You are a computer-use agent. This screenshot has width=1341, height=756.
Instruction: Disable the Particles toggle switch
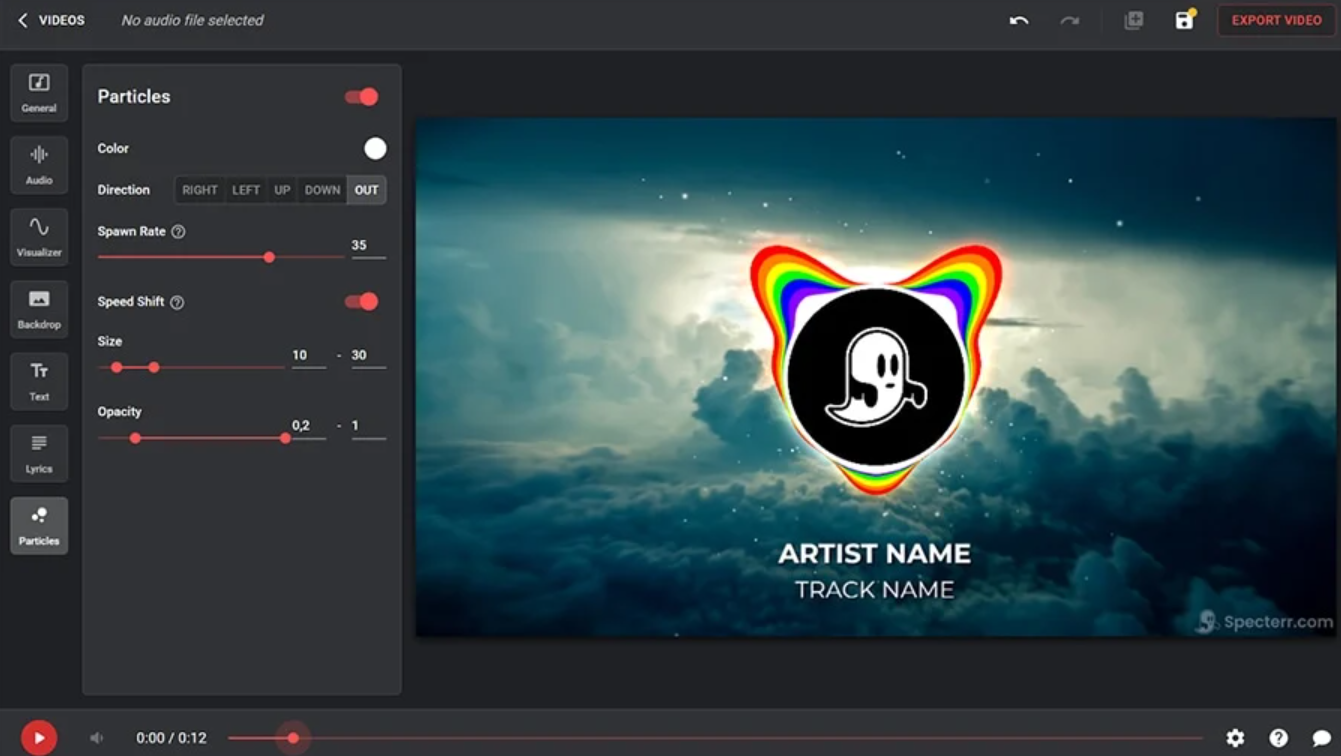click(362, 97)
